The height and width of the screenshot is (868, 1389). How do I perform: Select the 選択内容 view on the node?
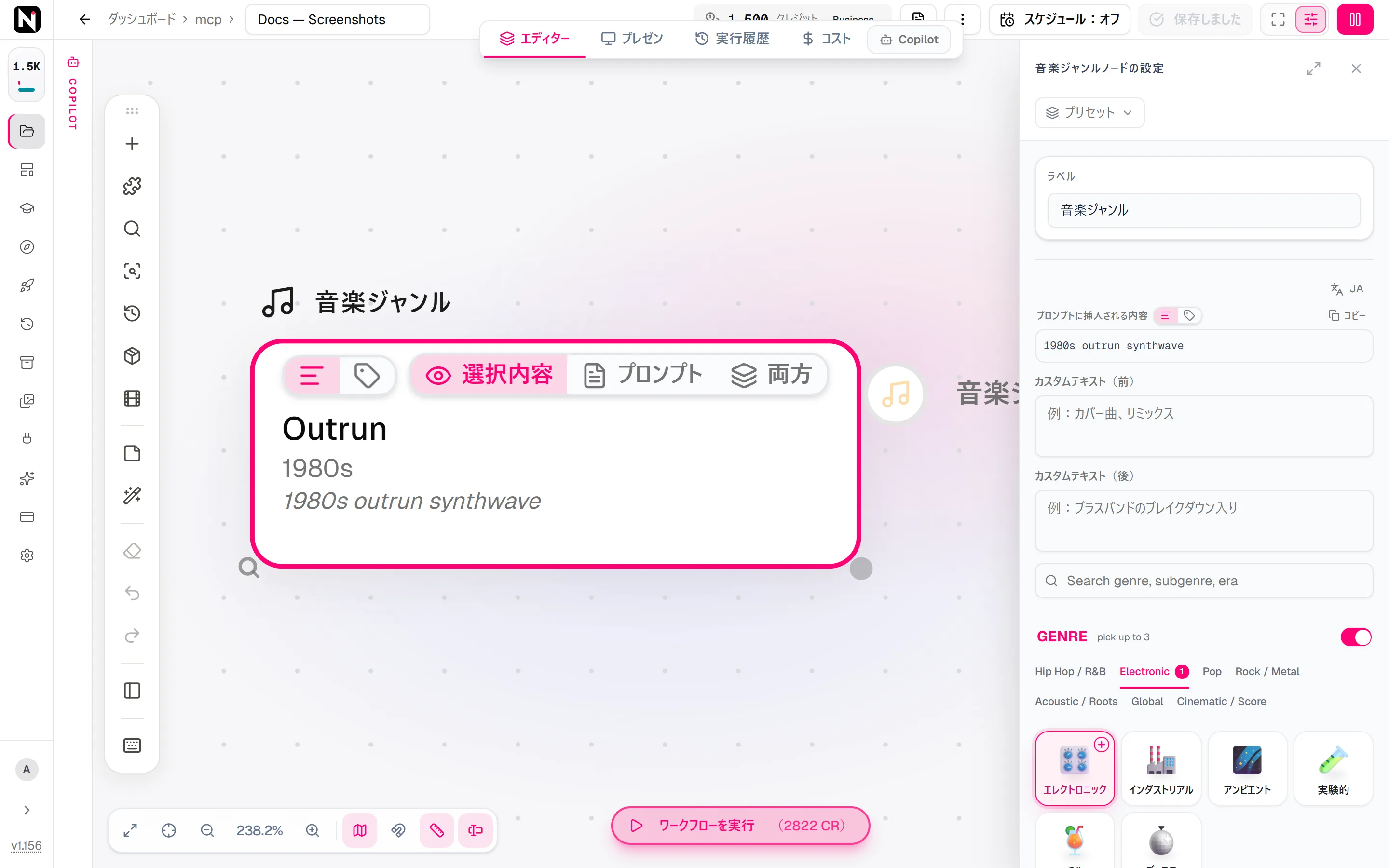(x=489, y=375)
